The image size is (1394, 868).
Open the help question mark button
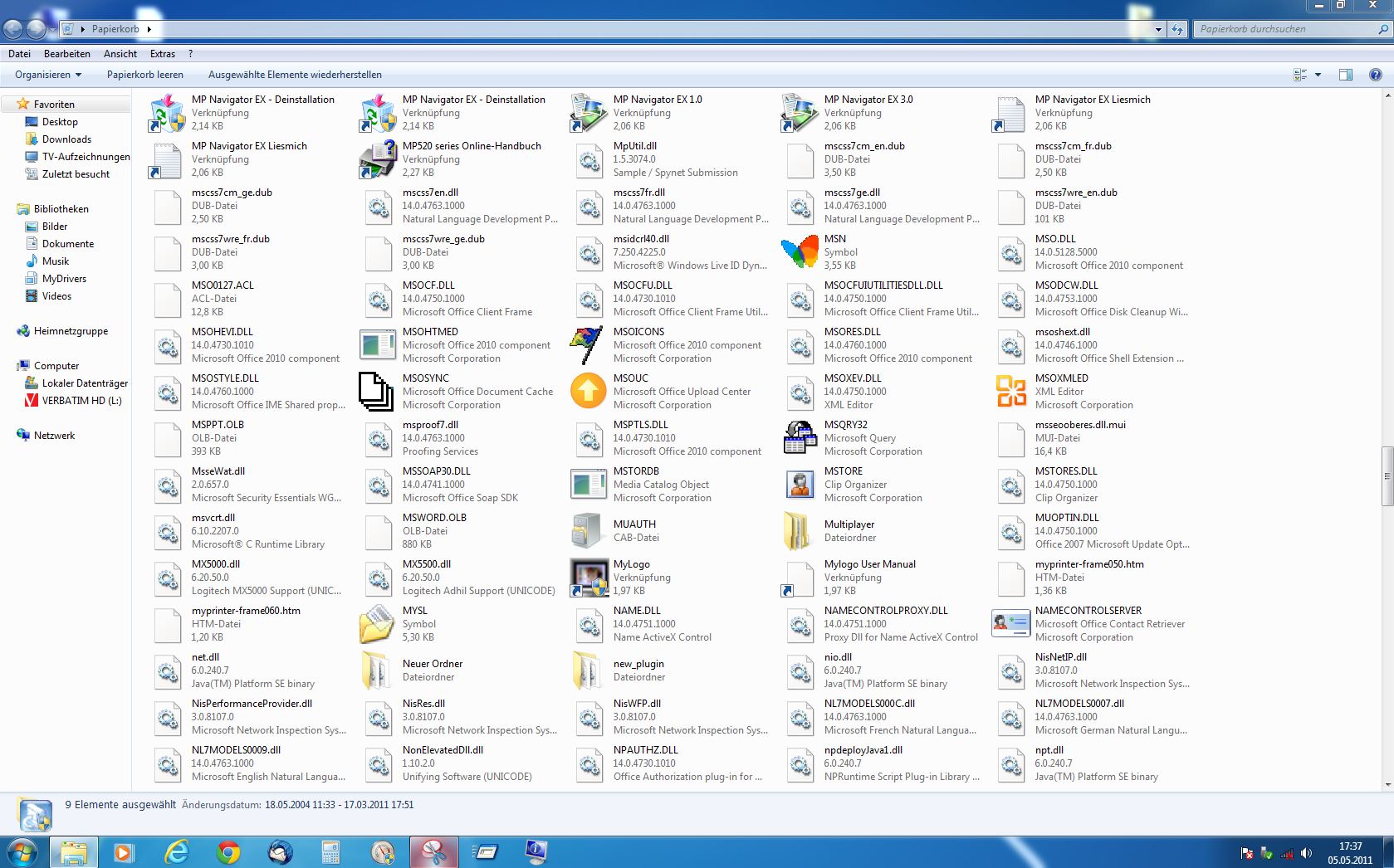(1375, 75)
